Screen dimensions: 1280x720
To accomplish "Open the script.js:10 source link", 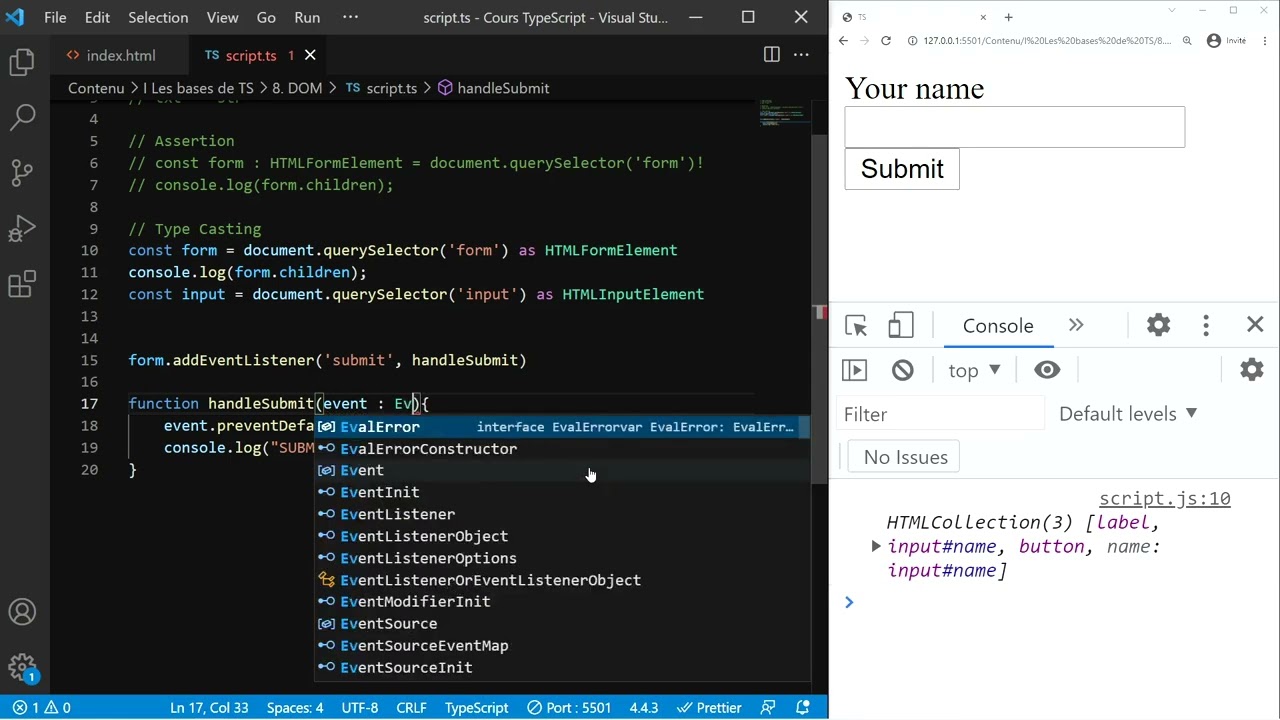I will pos(1164,498).
